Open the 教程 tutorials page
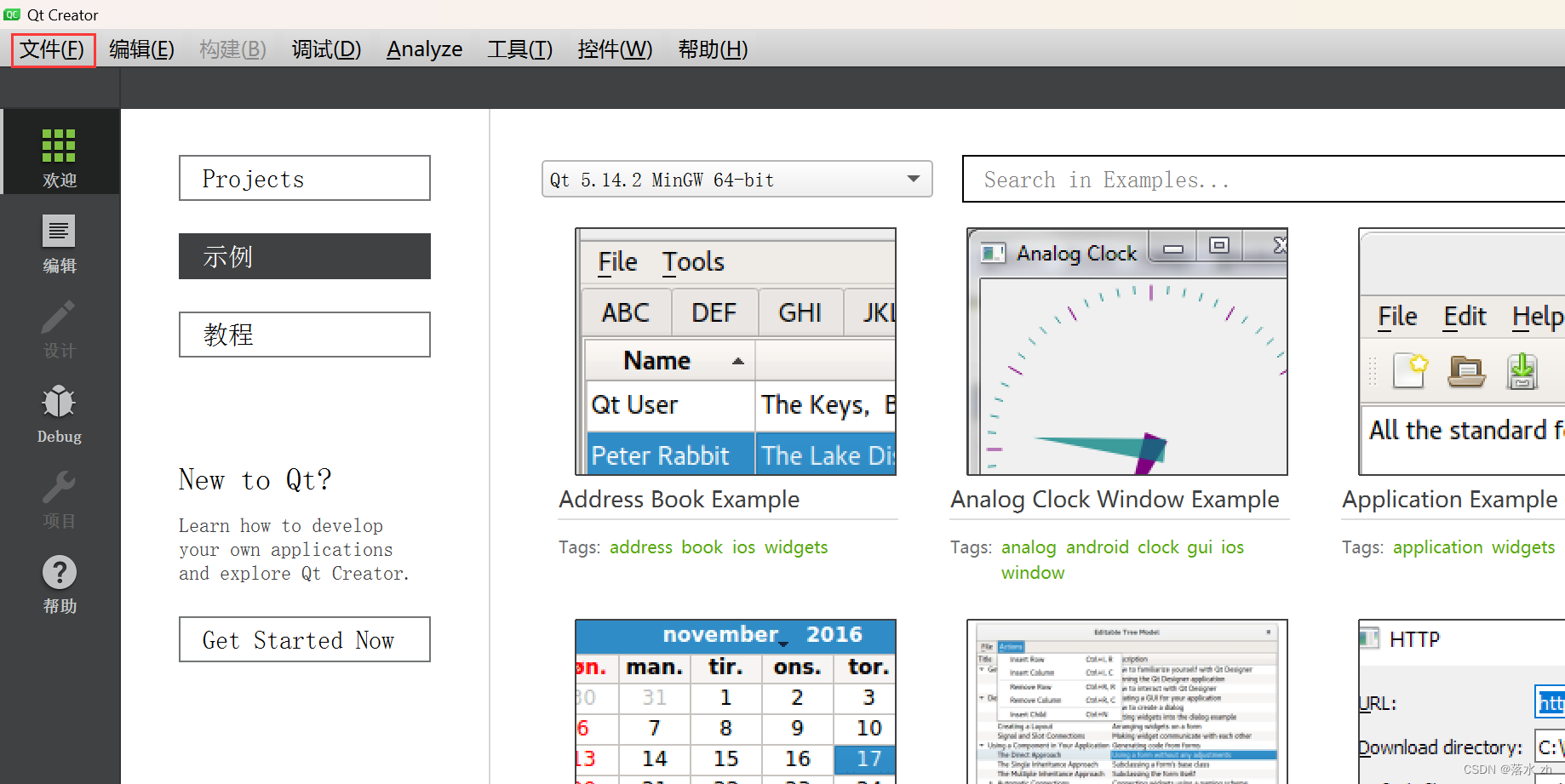 [x=305, y=335]
